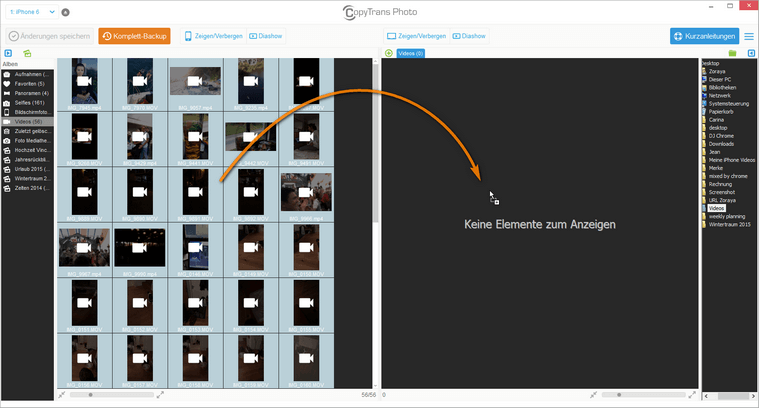
Task: Click the iPhone-side Zeigen/Verbergen button
Action: click(x=213, y=36)
